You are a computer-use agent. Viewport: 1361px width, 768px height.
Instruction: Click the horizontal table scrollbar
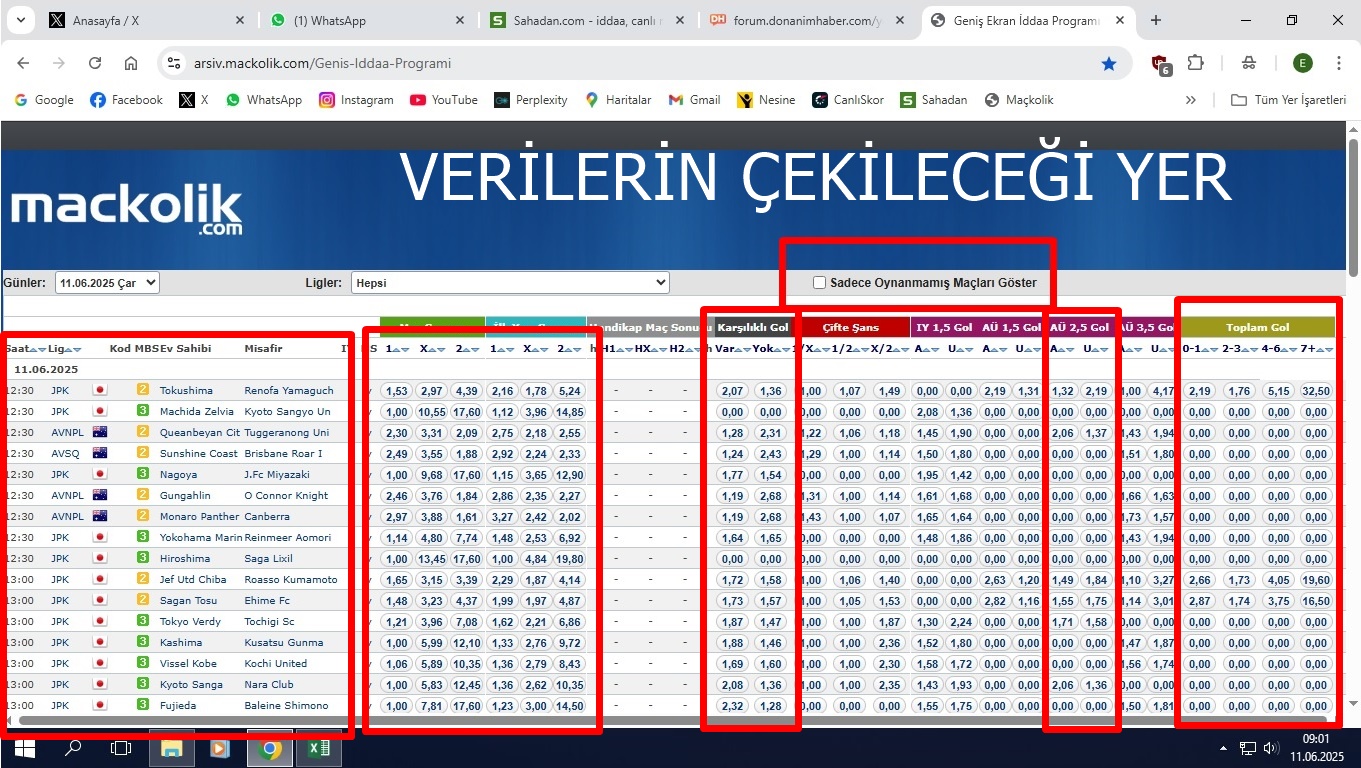[x=671, y=720]
